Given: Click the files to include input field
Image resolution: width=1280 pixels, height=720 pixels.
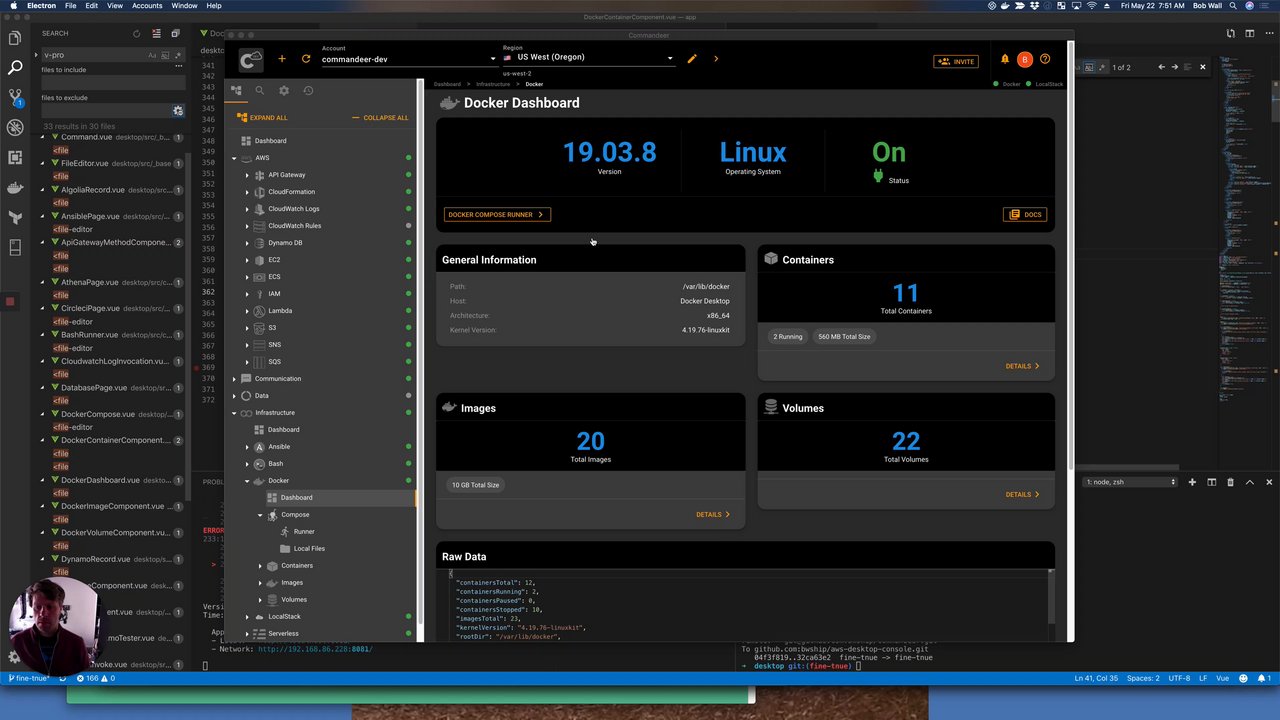Looking at the screenshot, I should 113,83.
